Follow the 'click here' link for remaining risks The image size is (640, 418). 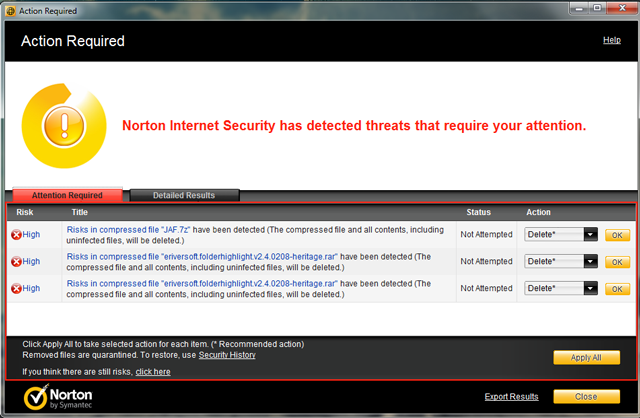coord(153,372)
